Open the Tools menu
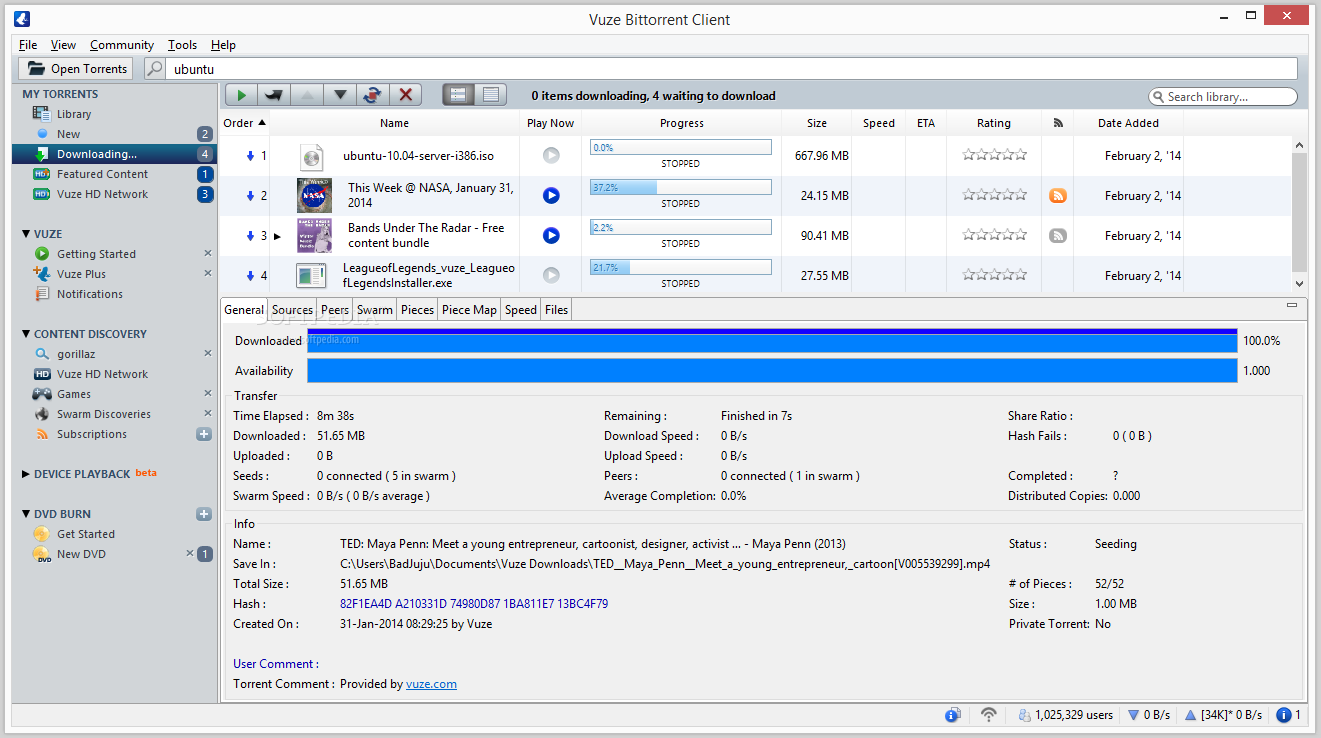1321x738 pixels. (x=182, y=45)
